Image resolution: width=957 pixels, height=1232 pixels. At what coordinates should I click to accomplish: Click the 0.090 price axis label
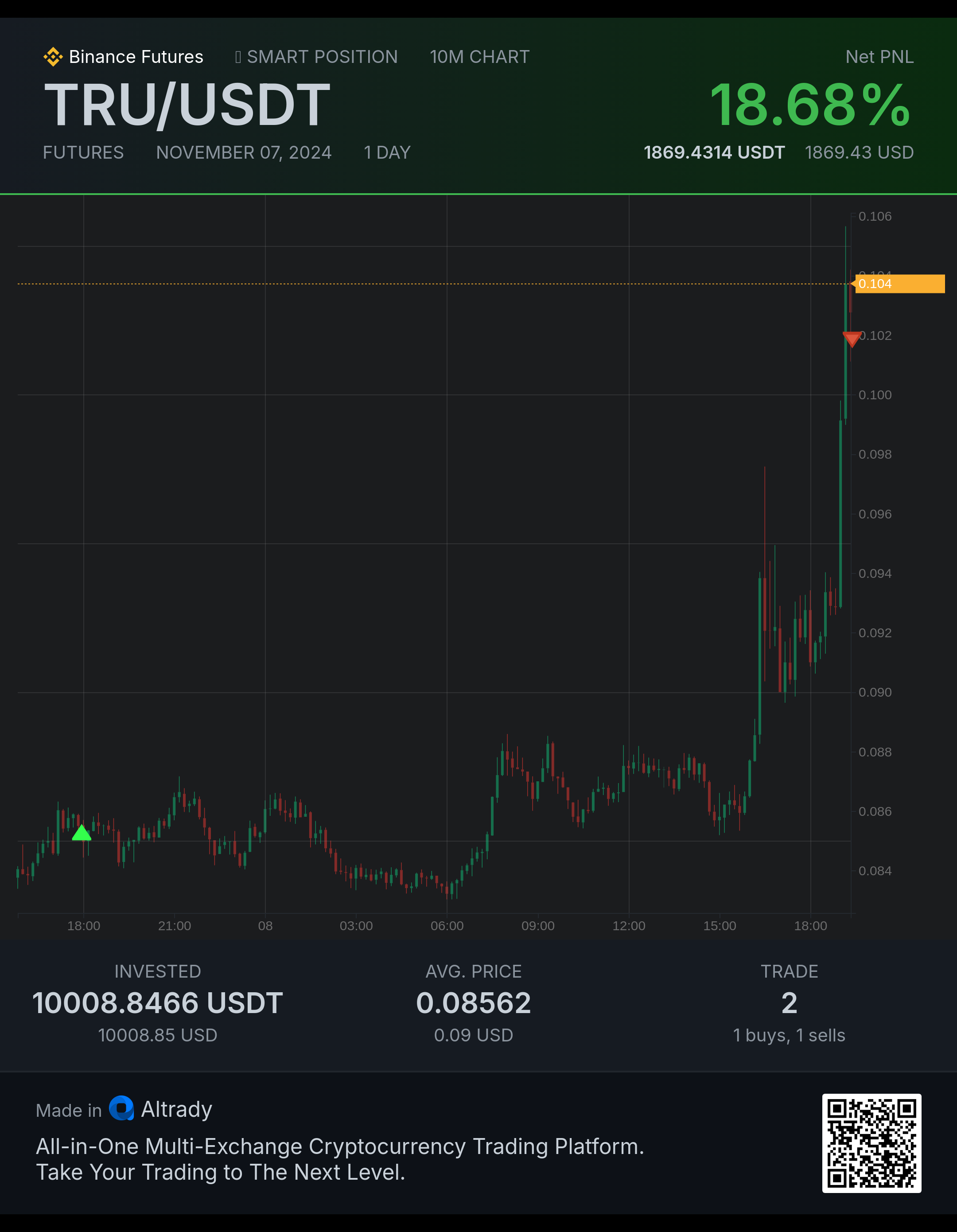pos(875,692)
